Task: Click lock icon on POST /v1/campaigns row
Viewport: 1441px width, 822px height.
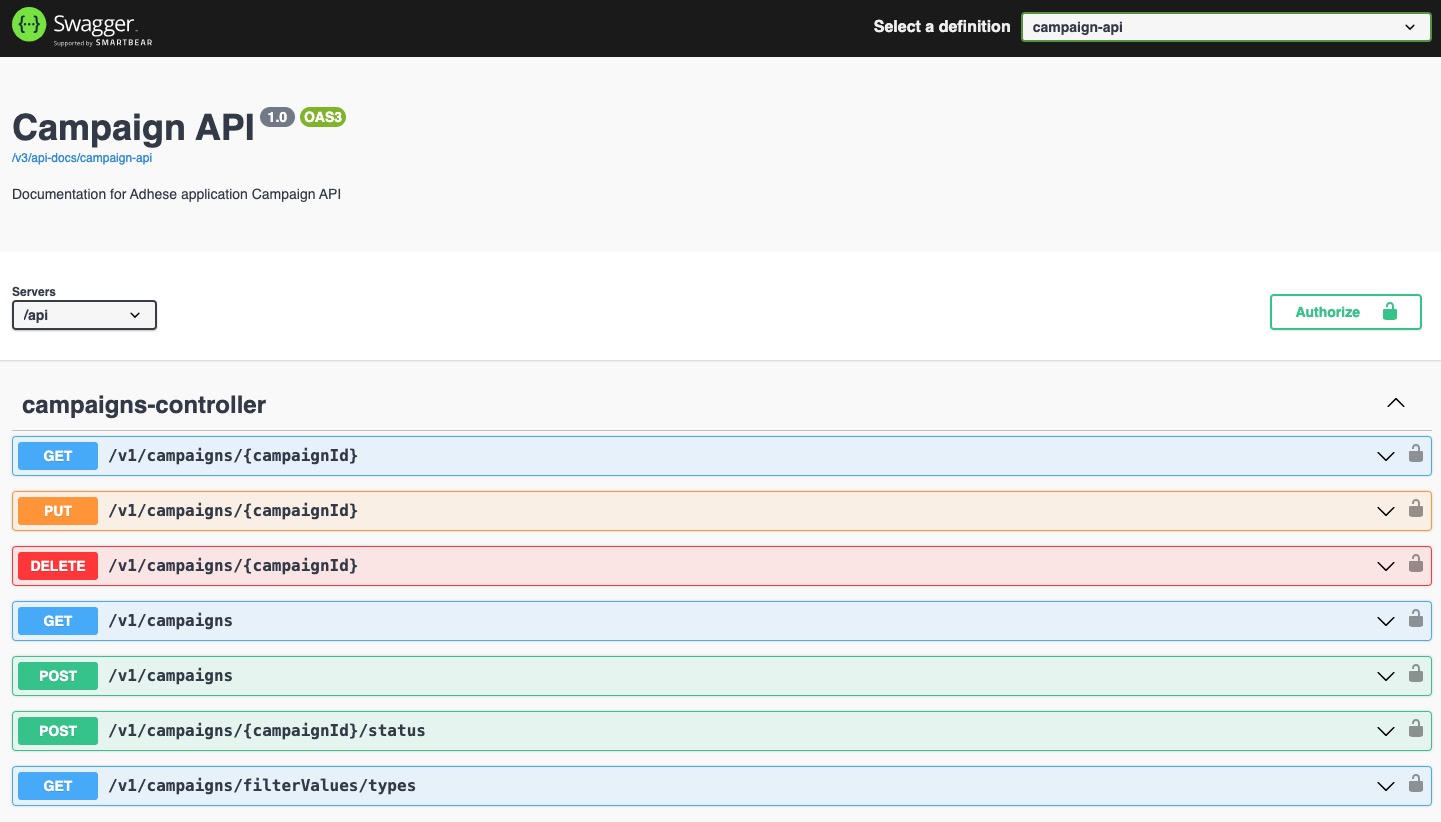Action: (1415, 674)
